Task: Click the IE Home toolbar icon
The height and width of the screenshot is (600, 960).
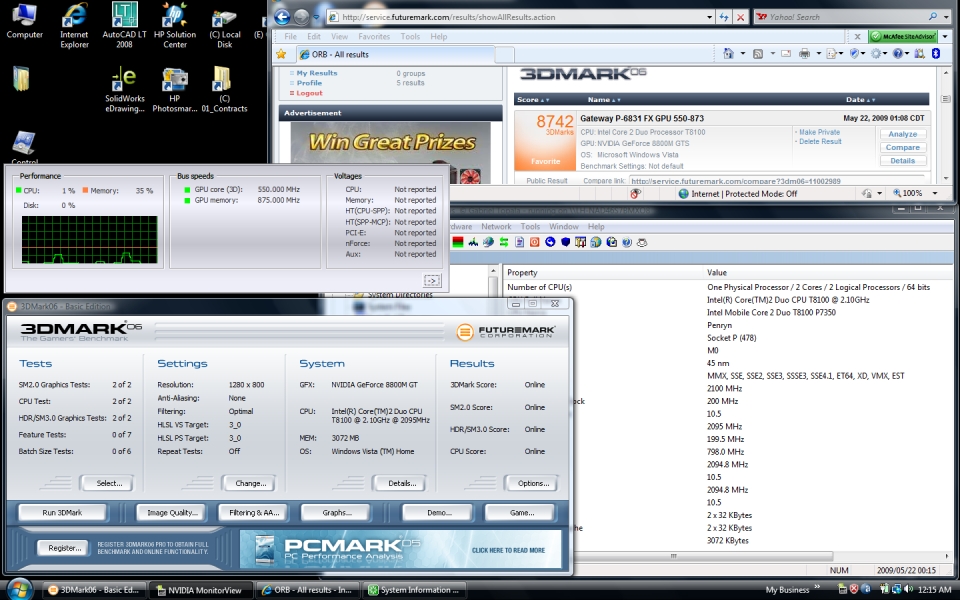Action: (x=728, y=54)
